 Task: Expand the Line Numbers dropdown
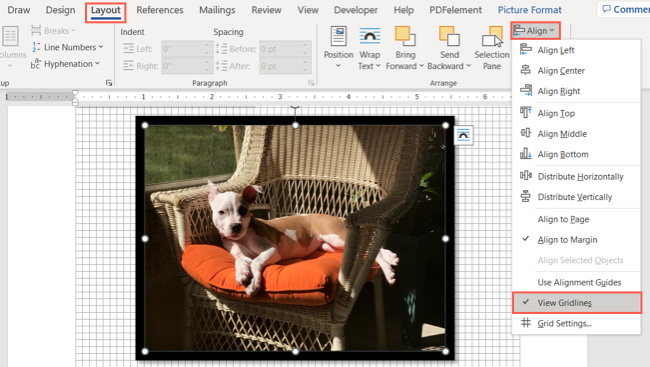[68, 47]
